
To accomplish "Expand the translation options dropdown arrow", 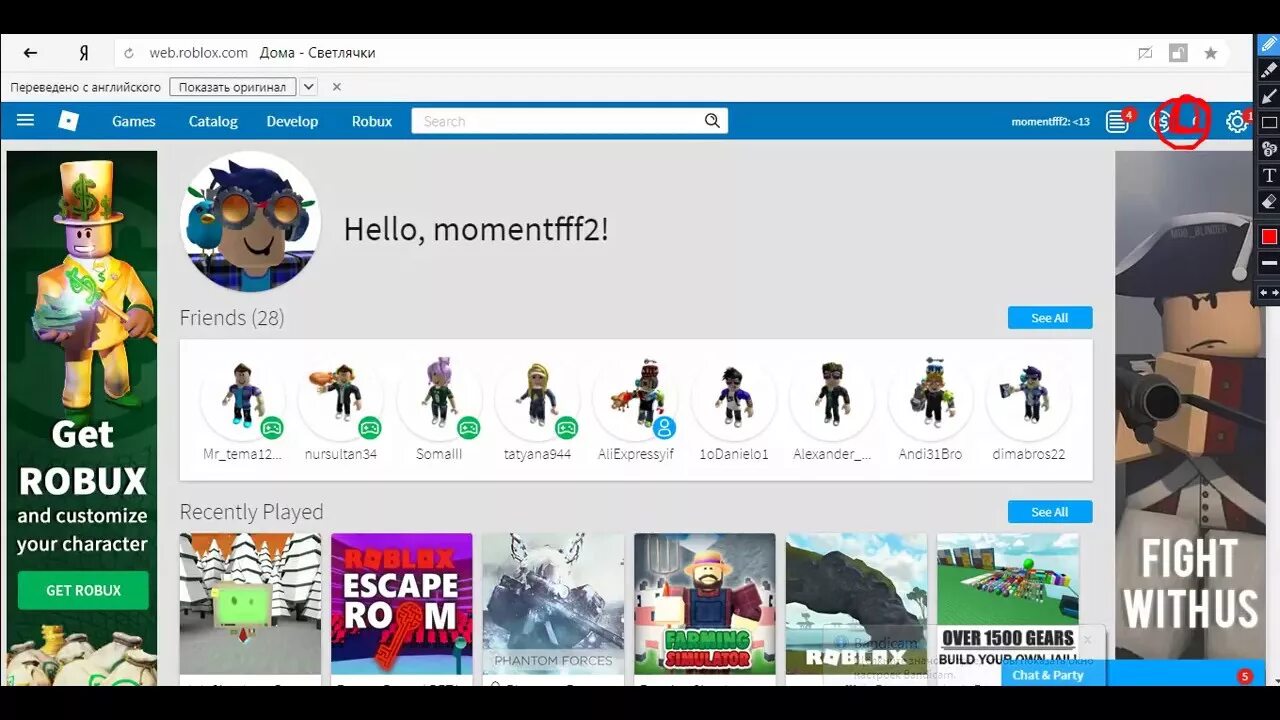I will pos(309,87).
